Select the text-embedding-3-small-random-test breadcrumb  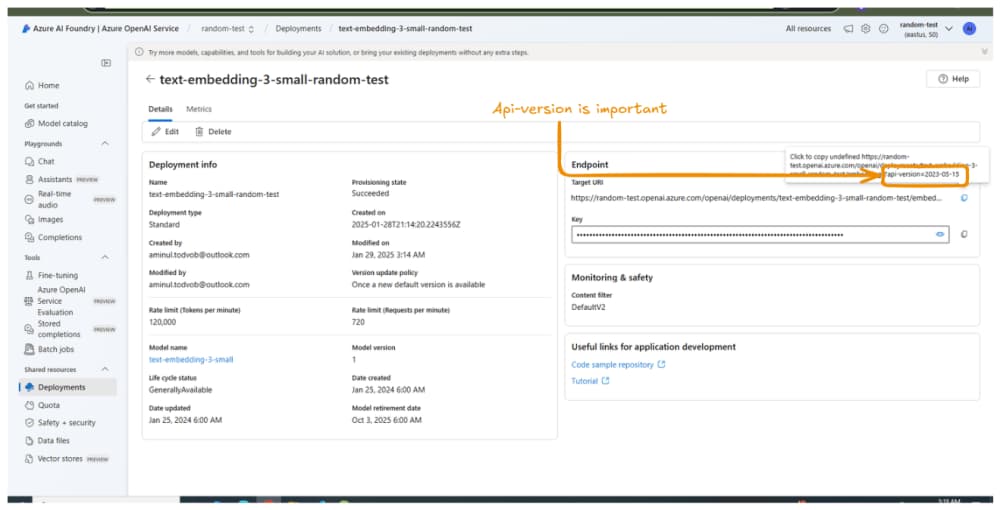click(x=405, y=29)
